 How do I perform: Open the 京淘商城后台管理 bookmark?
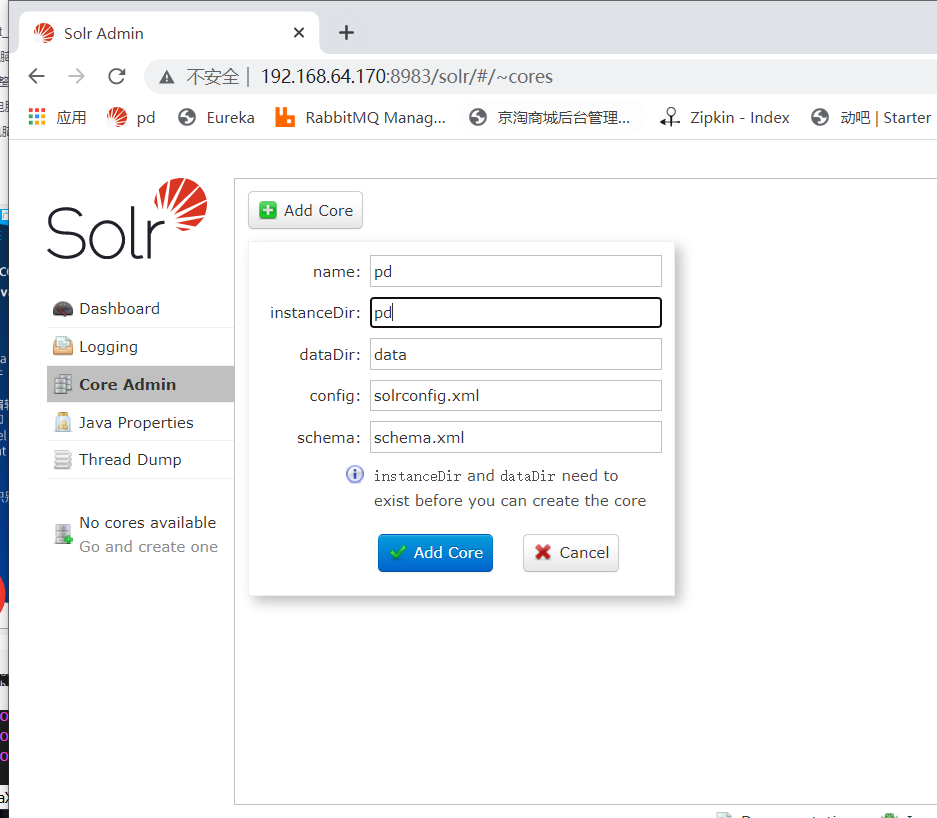[549, 117]
